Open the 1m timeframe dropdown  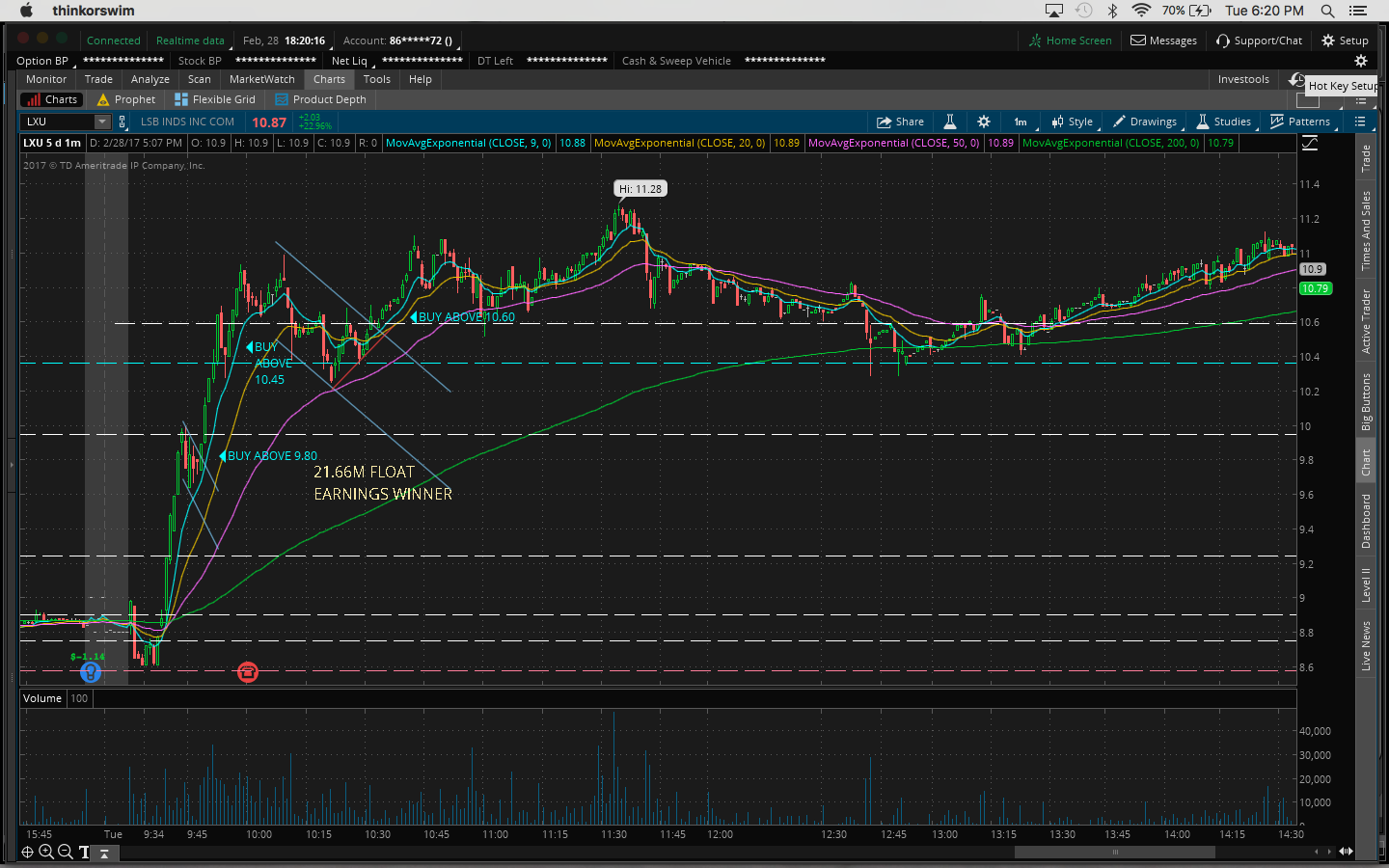1021,122
